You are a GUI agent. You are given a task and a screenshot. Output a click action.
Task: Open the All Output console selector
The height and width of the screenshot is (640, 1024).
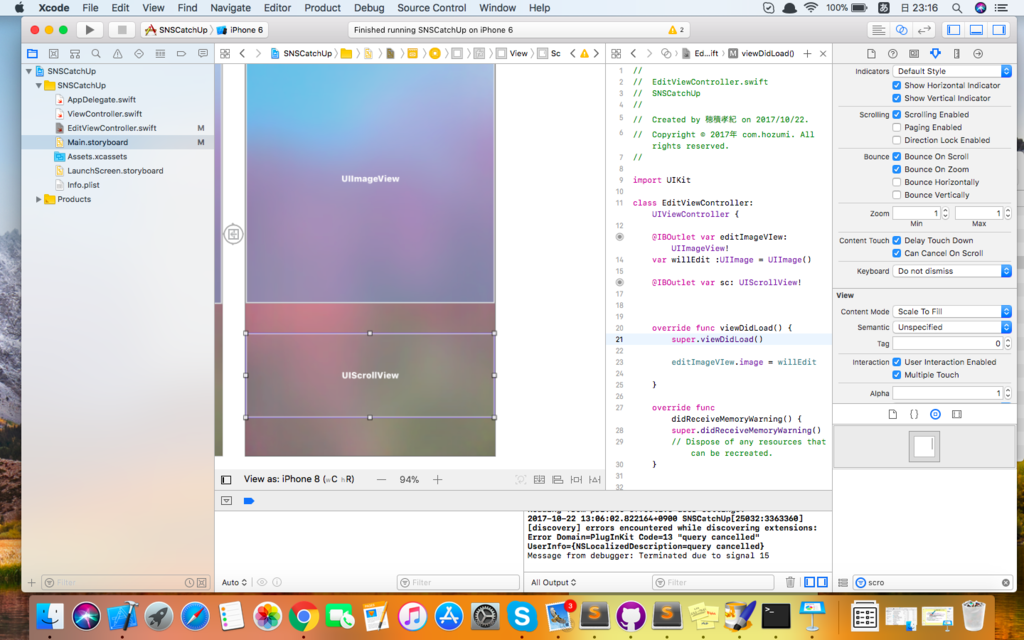(x=553, y=582)
